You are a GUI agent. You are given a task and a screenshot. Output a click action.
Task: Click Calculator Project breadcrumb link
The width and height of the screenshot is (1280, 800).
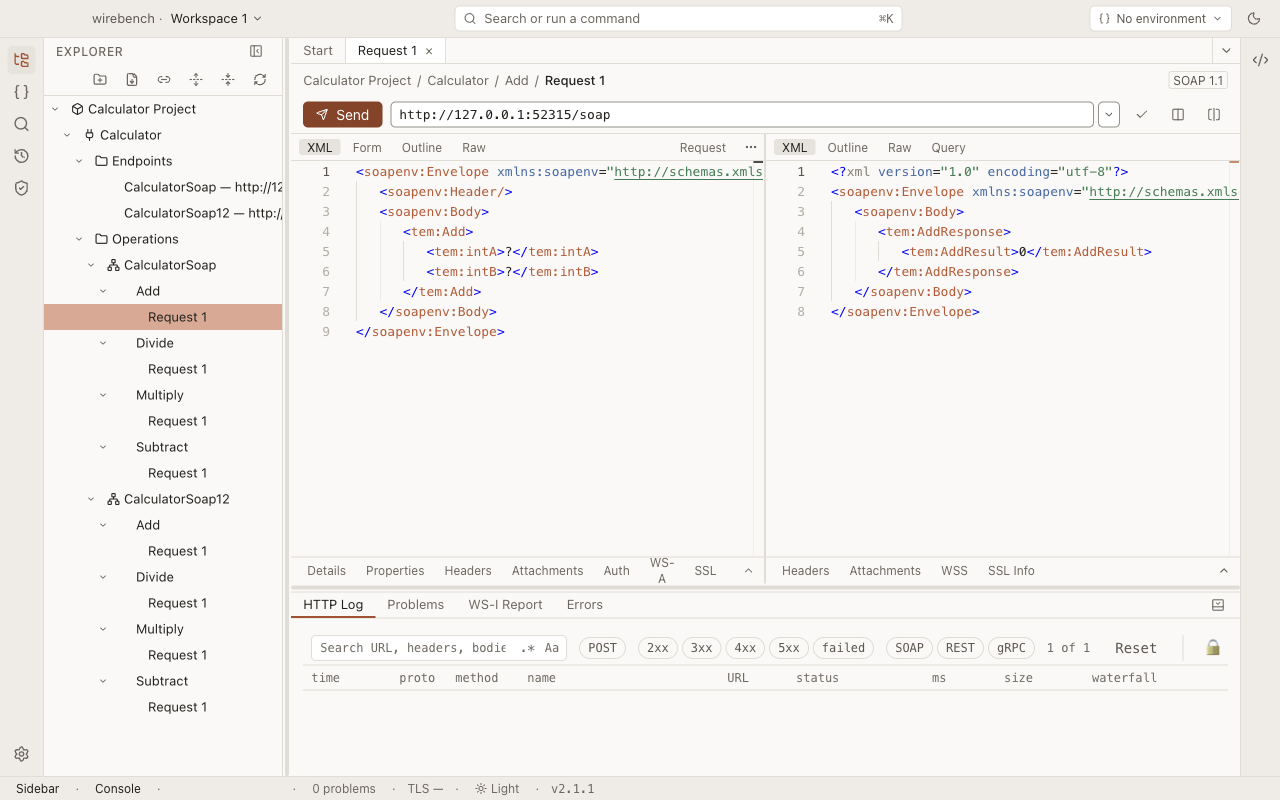tap(357, 81)
